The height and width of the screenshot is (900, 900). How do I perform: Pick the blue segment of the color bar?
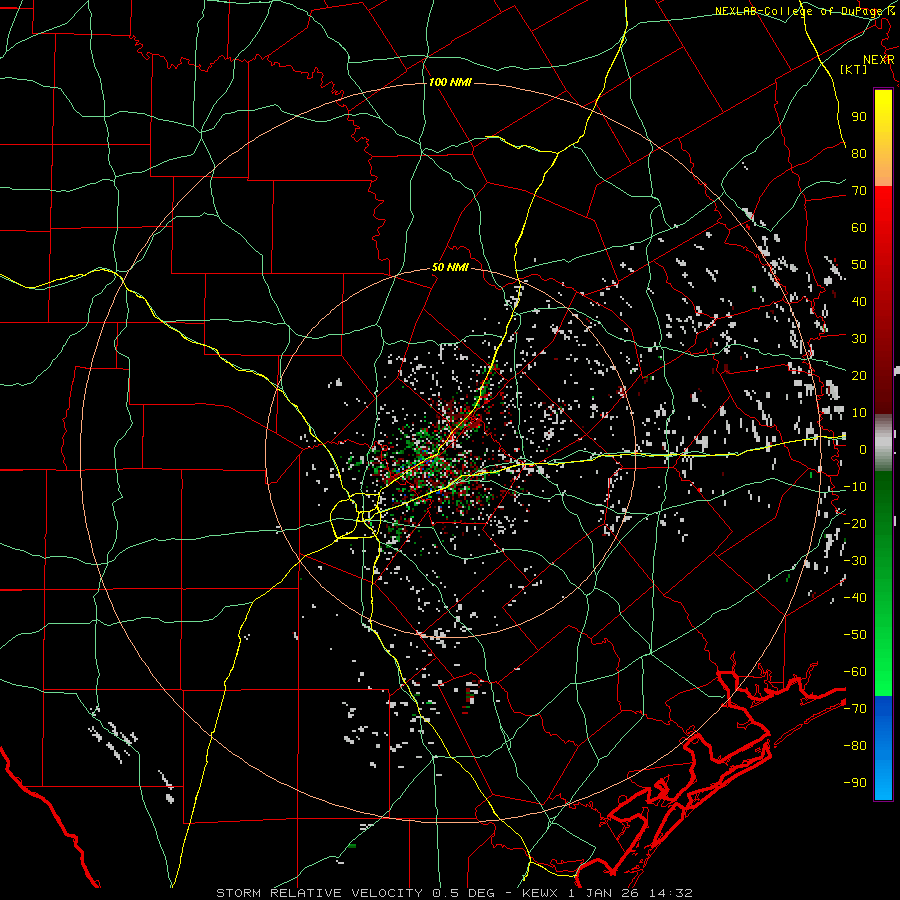883,747
